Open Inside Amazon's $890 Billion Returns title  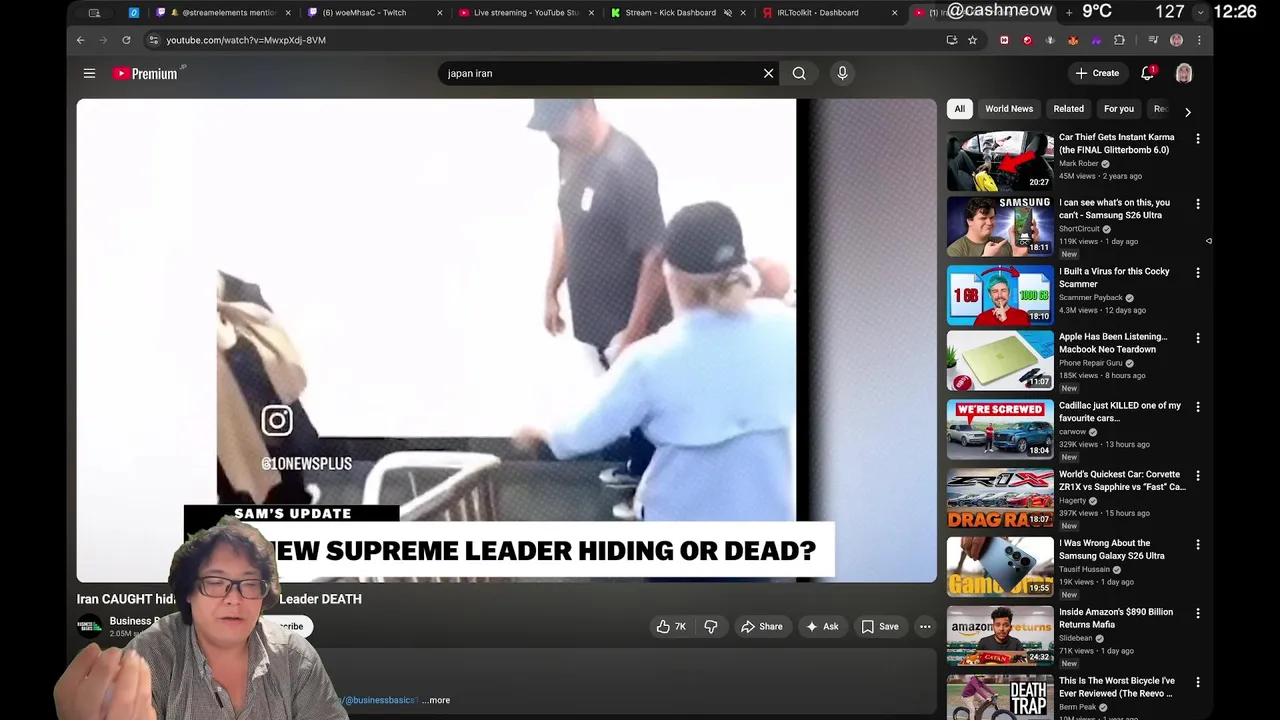(1116, 618)
